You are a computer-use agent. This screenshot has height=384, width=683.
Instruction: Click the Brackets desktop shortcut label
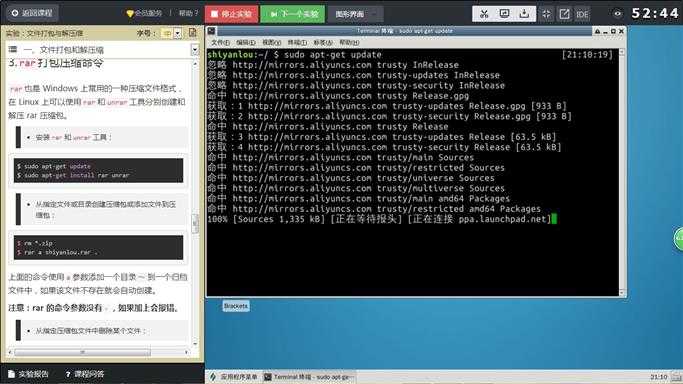click(x=236, y=306)
